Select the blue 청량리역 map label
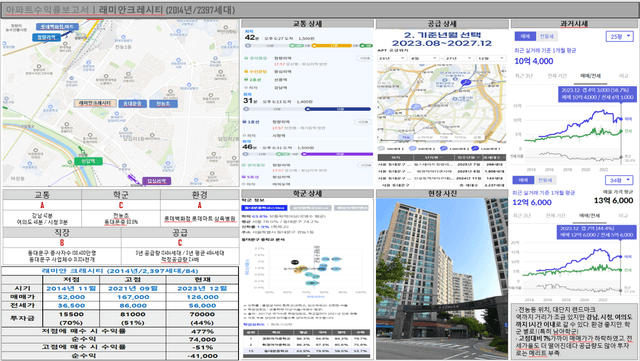The height and width of the screenshot is (361, 640). (x=46, y=37)
